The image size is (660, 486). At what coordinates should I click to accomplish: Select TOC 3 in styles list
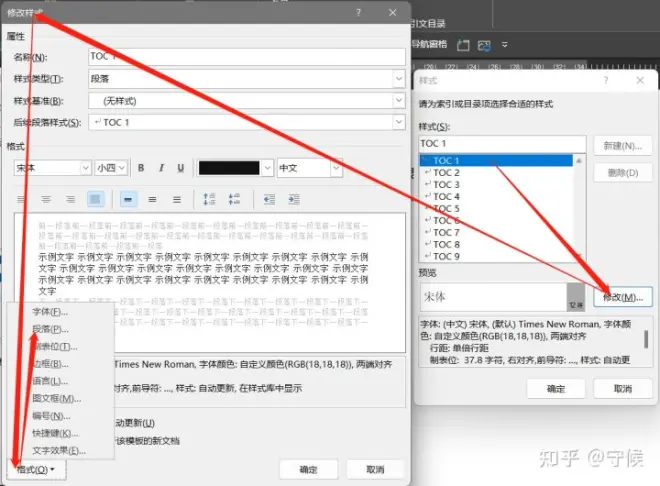(x=496, y=185)
